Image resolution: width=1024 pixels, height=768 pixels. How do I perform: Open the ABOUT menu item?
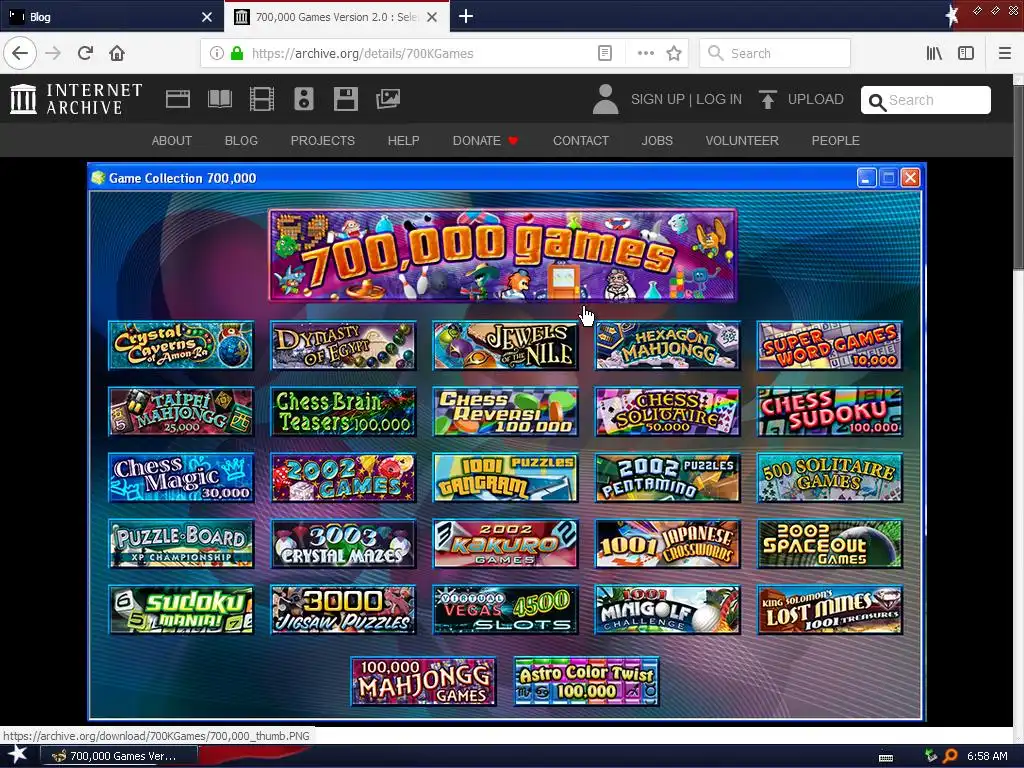(172, 140)
